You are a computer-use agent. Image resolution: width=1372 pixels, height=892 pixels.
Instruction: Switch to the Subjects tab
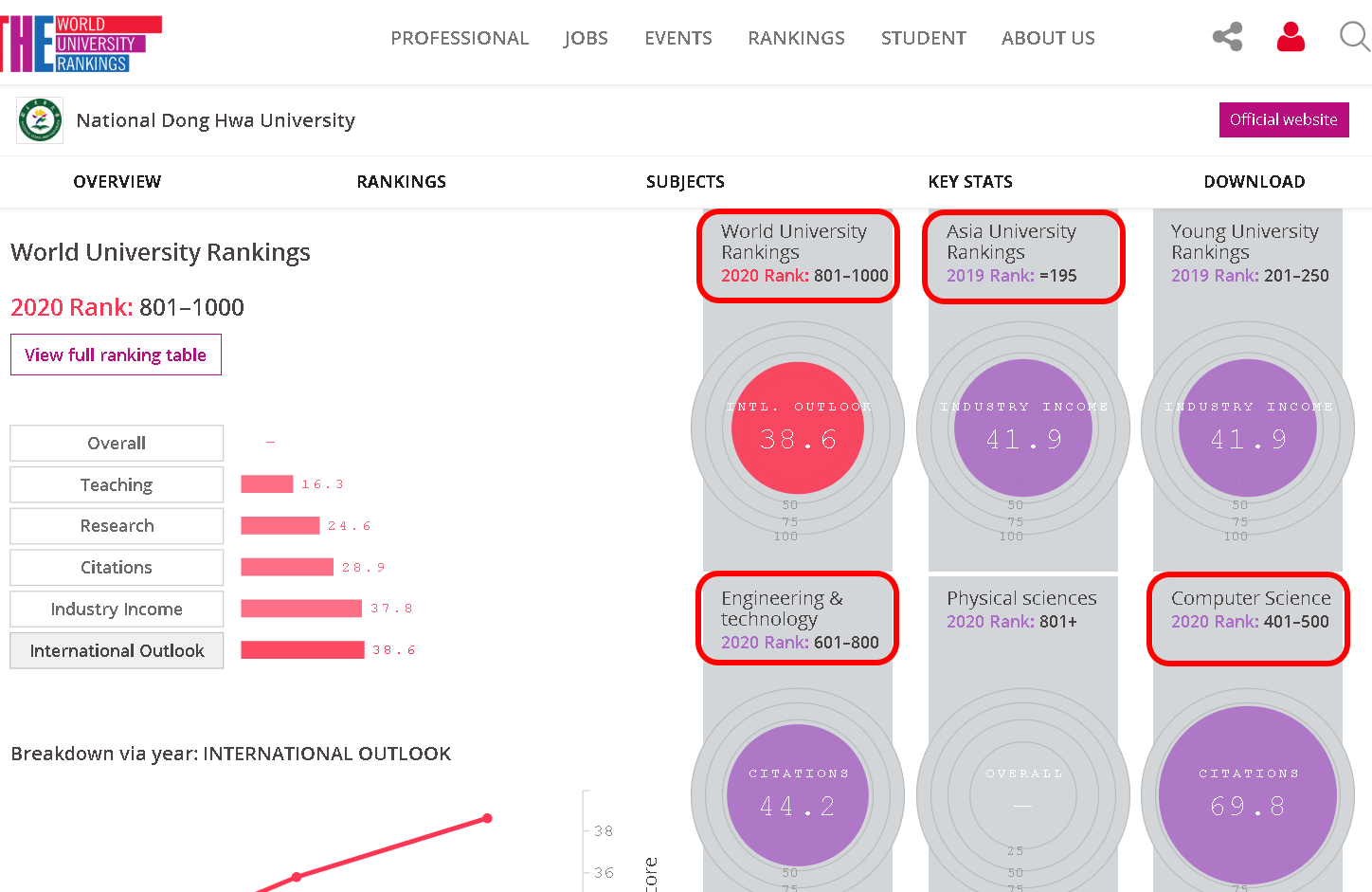(x=685, y=181)
